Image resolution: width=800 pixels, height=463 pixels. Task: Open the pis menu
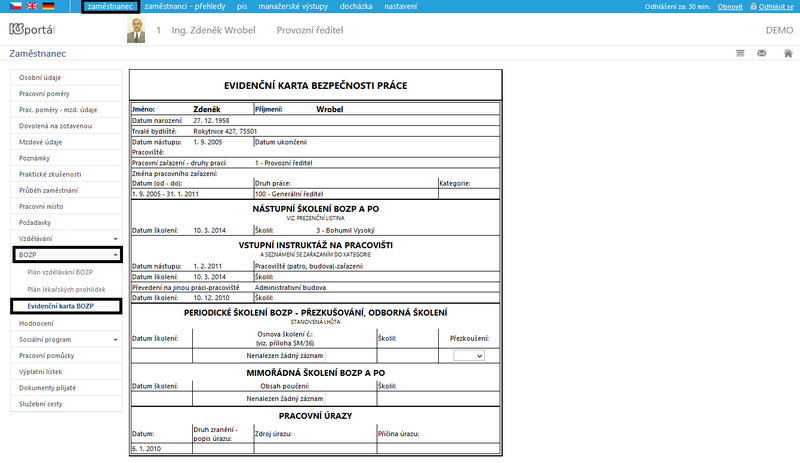242,7
